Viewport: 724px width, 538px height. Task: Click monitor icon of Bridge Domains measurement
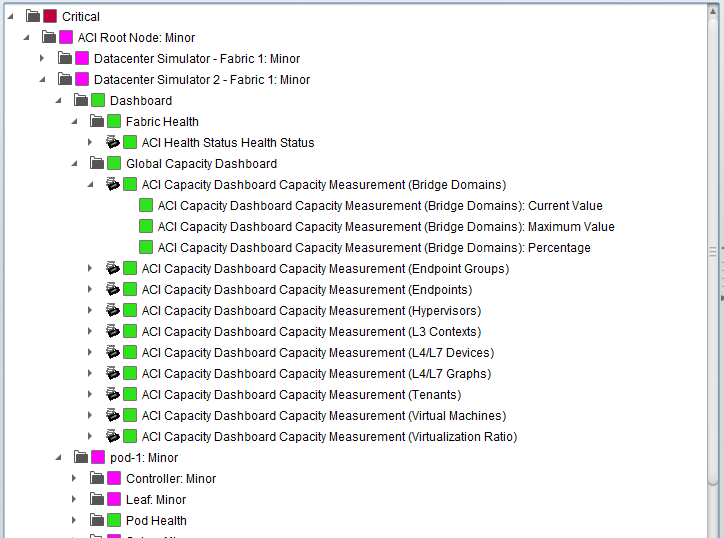113,184
